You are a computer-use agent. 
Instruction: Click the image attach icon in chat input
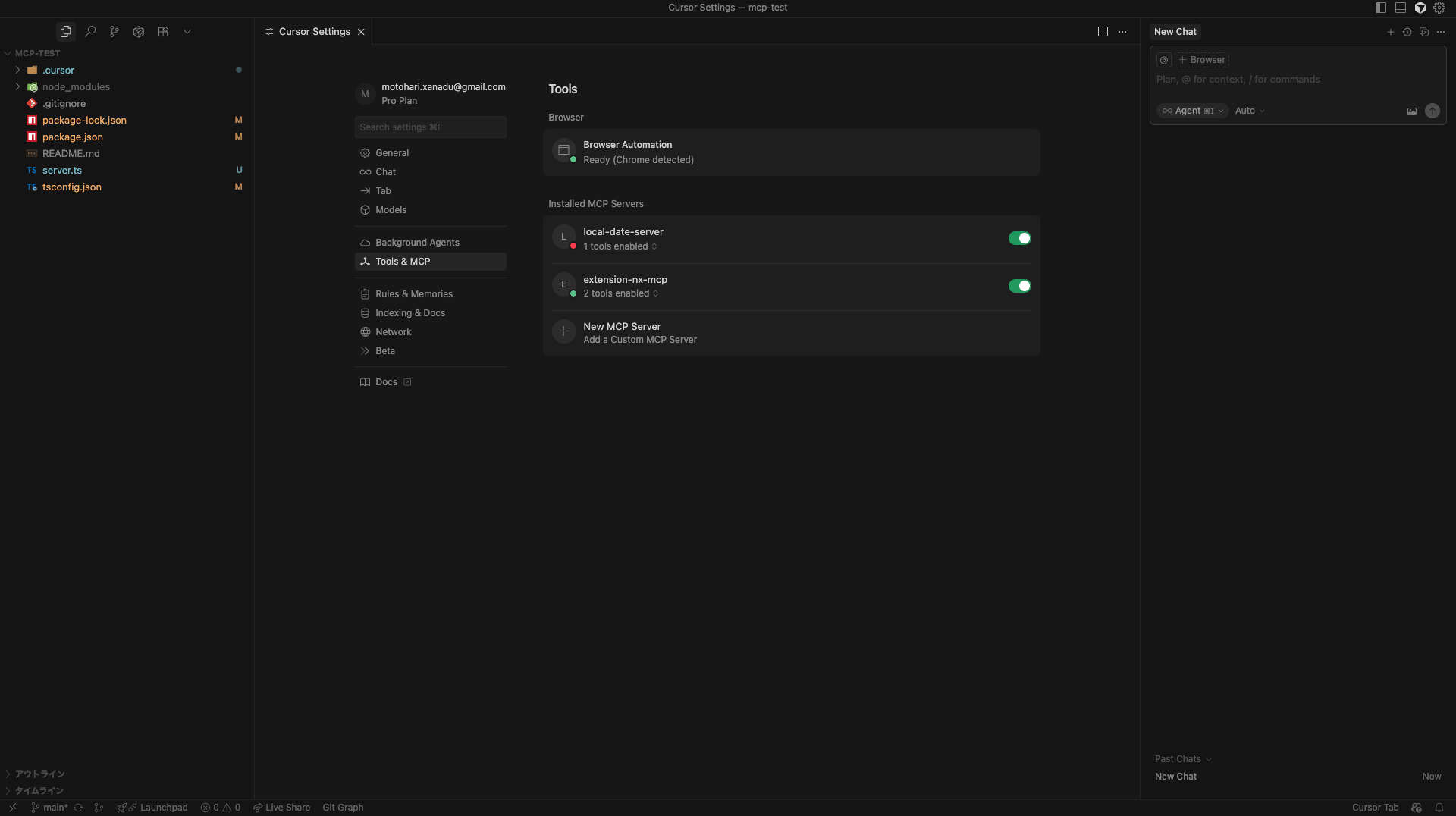click(x=1411, y=111)
